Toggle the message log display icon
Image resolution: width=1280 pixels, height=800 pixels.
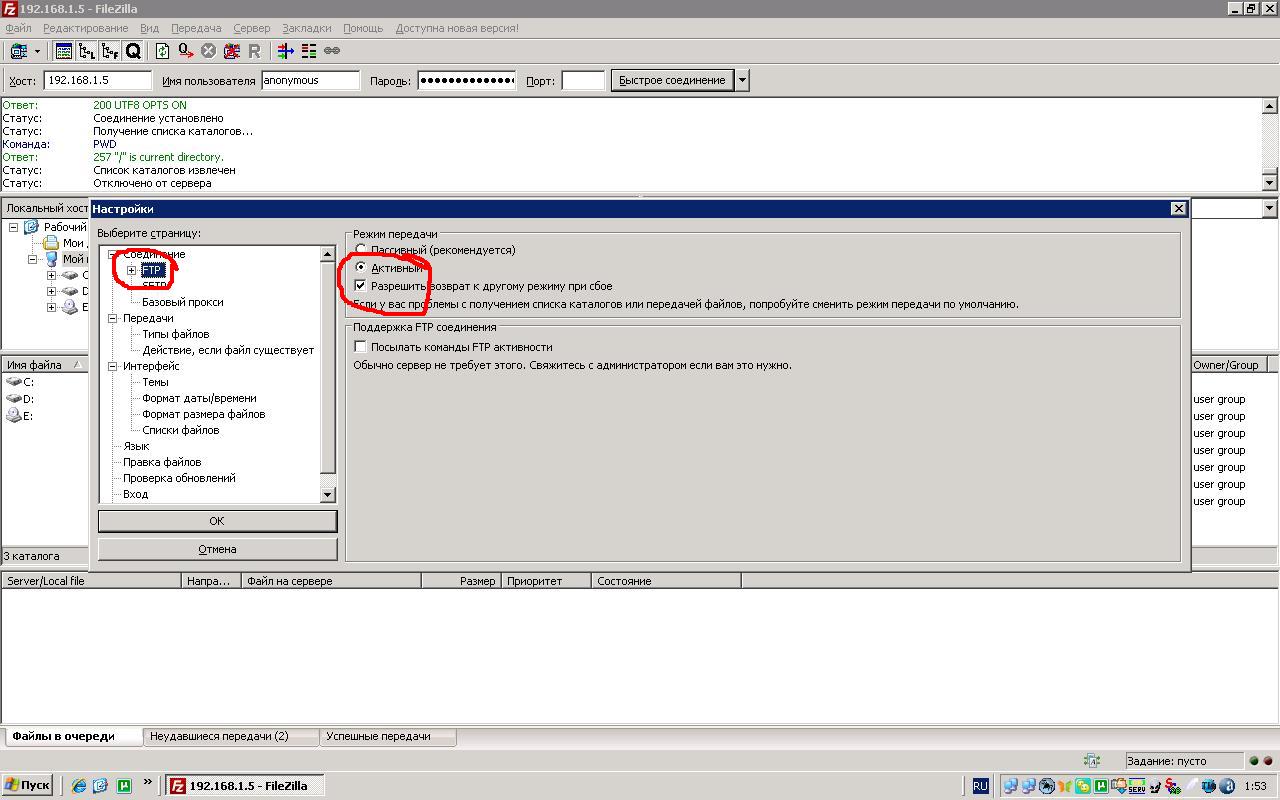[x=64, y=51]
